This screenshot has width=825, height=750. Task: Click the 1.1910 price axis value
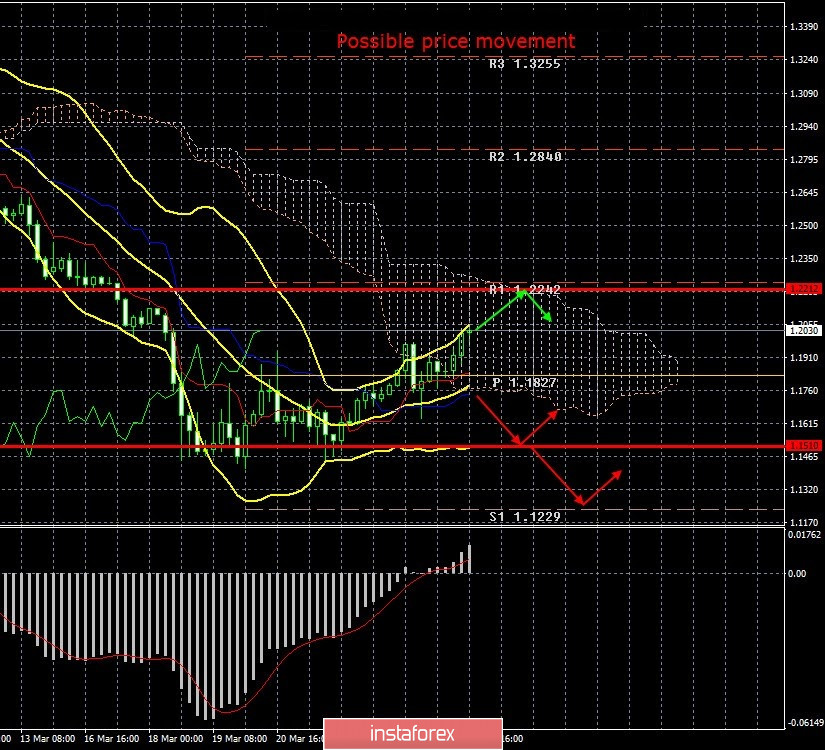coord(804,358)
